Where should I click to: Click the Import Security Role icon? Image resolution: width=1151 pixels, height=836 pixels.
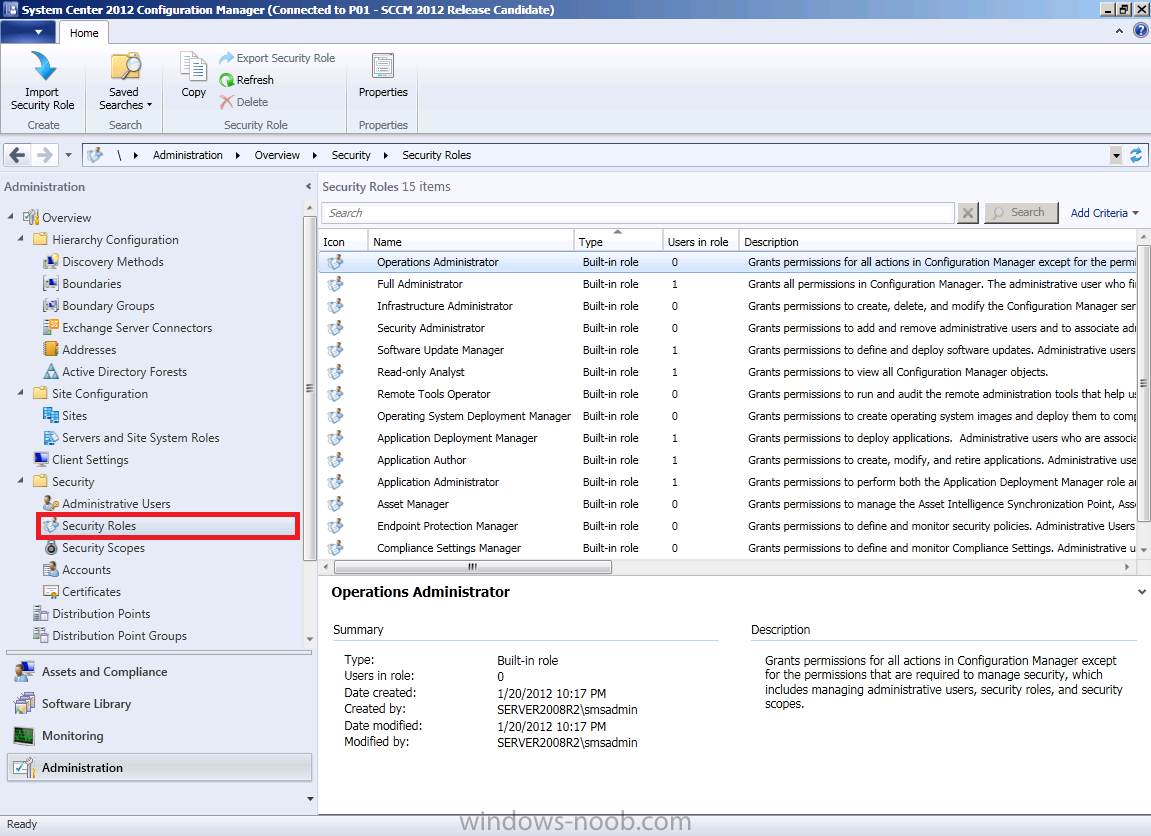click(x=43, y=67)
